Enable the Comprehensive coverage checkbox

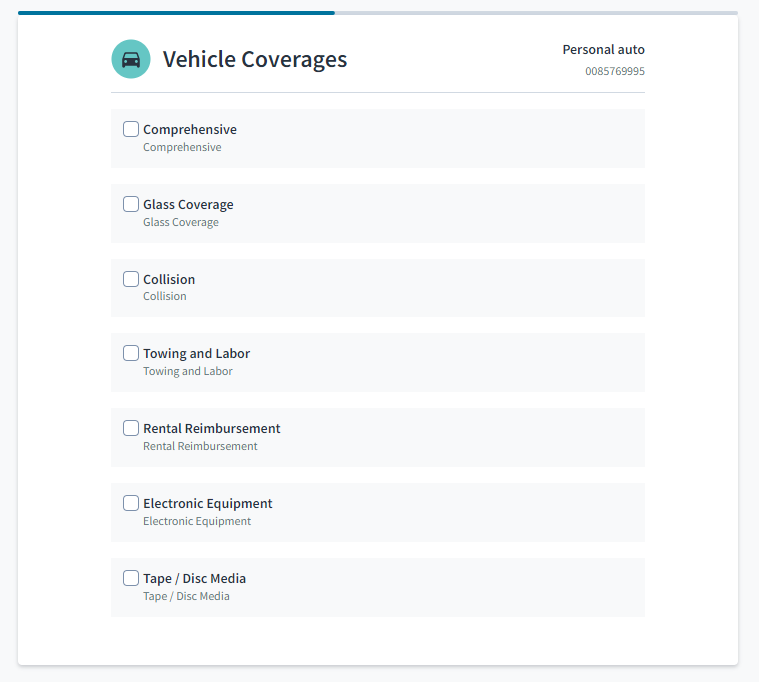131,129
